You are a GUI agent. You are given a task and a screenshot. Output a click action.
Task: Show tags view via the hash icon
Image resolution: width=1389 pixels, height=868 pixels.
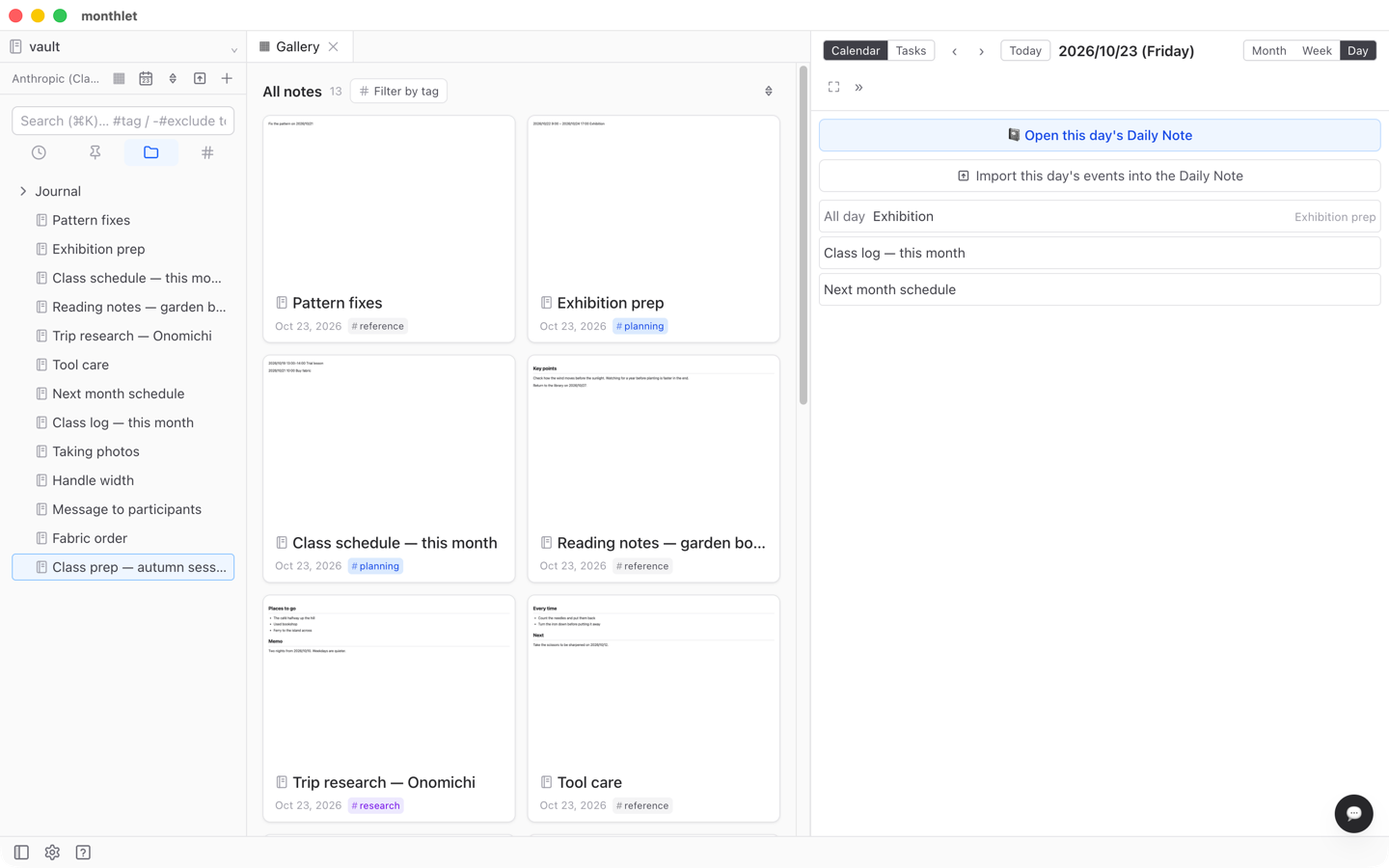pos(207,152)
